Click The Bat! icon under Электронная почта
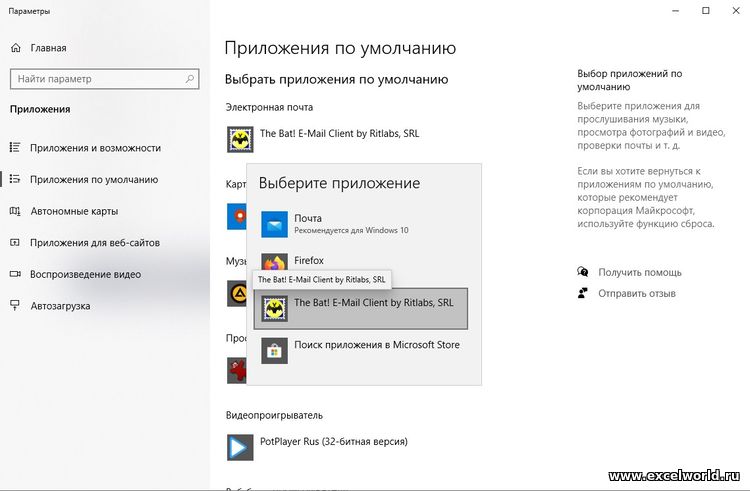Viewport: 750px width, 491px height. point(240,140)
